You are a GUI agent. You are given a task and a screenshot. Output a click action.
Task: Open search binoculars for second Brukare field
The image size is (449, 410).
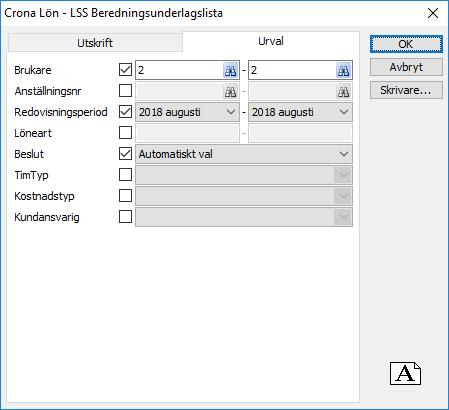(x=343, y=70)
